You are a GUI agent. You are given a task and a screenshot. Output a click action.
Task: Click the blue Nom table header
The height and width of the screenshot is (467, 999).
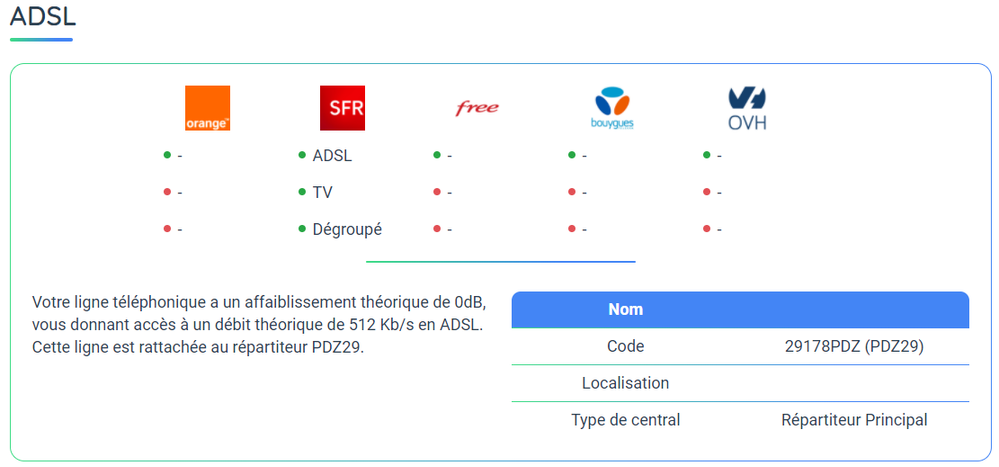click(x=626, y=309)
